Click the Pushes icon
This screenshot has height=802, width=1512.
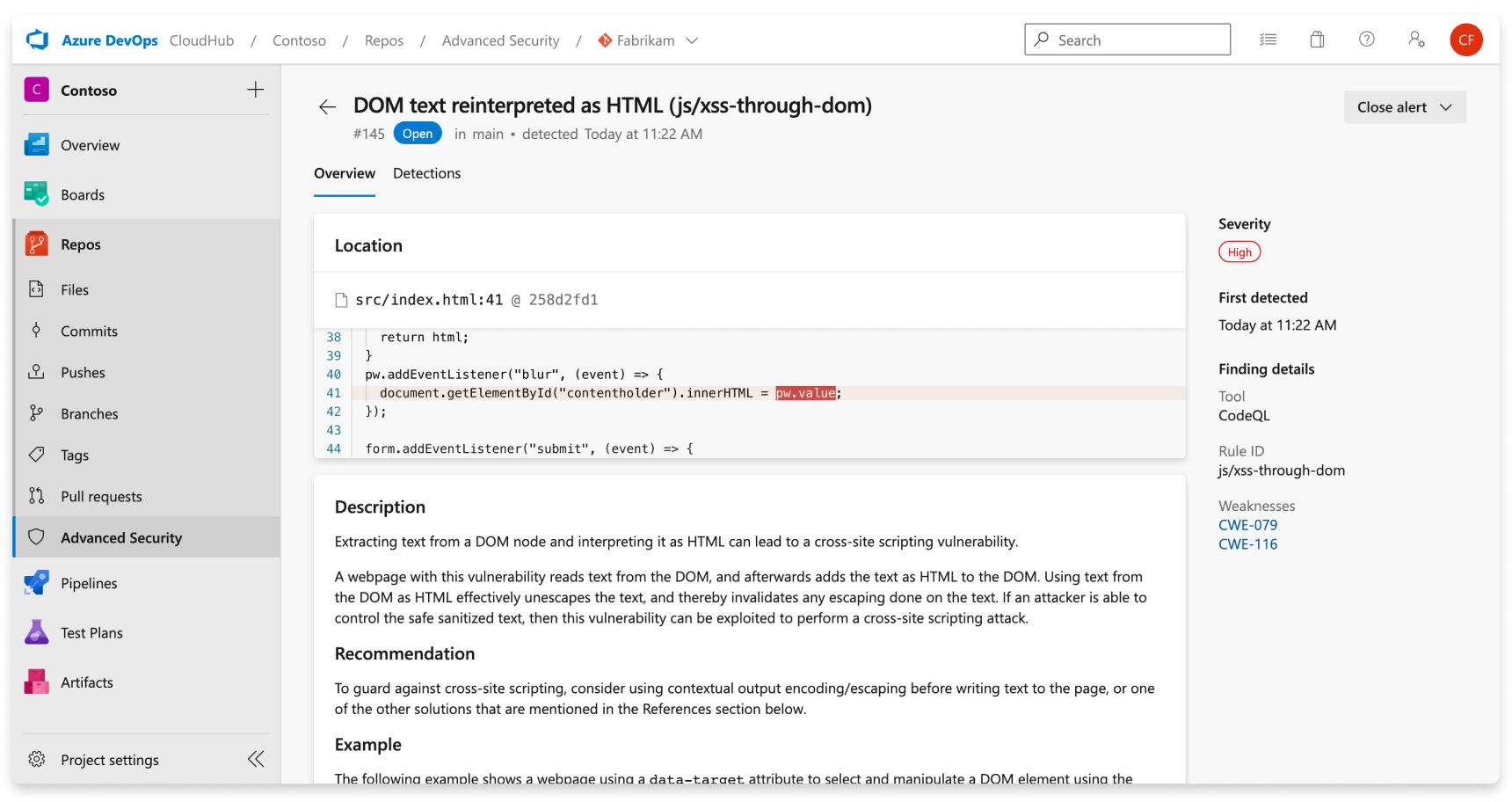coord(36,372)
